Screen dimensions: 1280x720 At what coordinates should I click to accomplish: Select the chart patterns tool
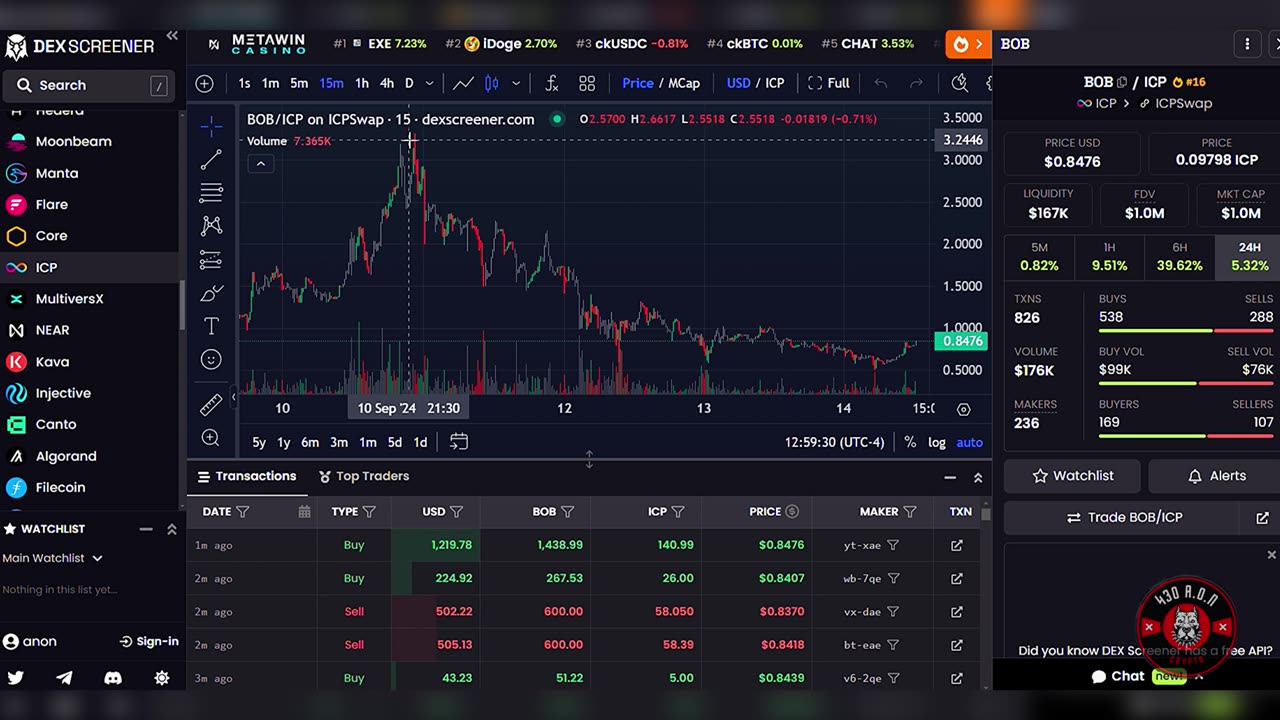click(x=211, y=226)
